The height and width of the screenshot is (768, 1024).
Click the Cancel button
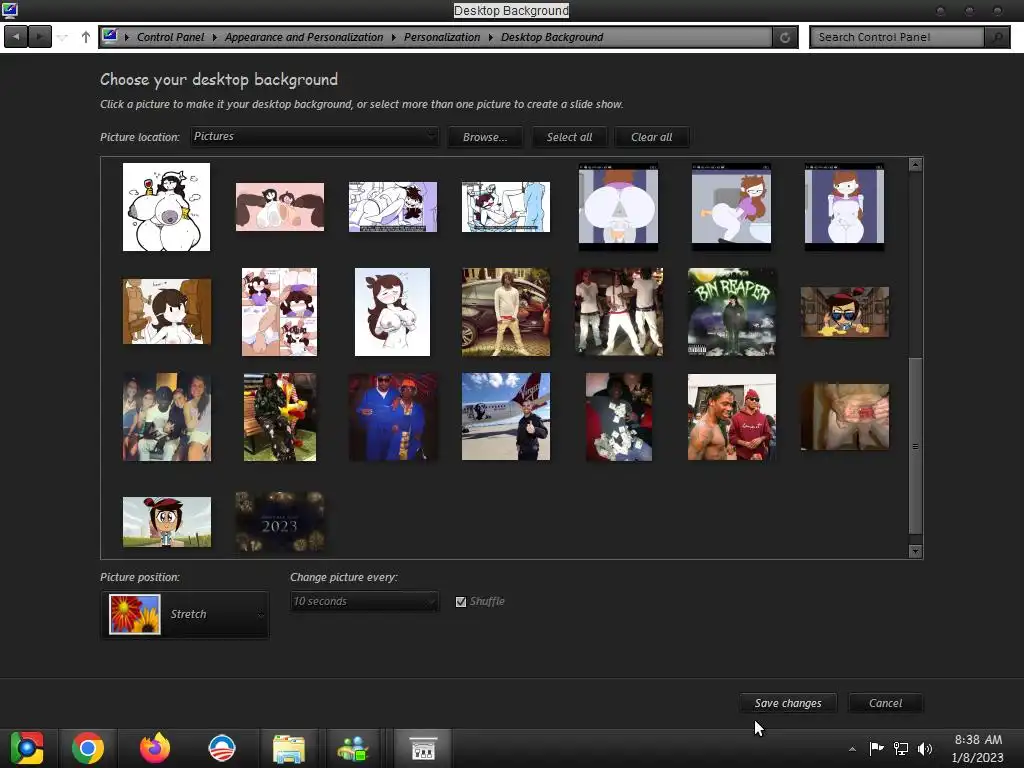click(x=885, y=703)
